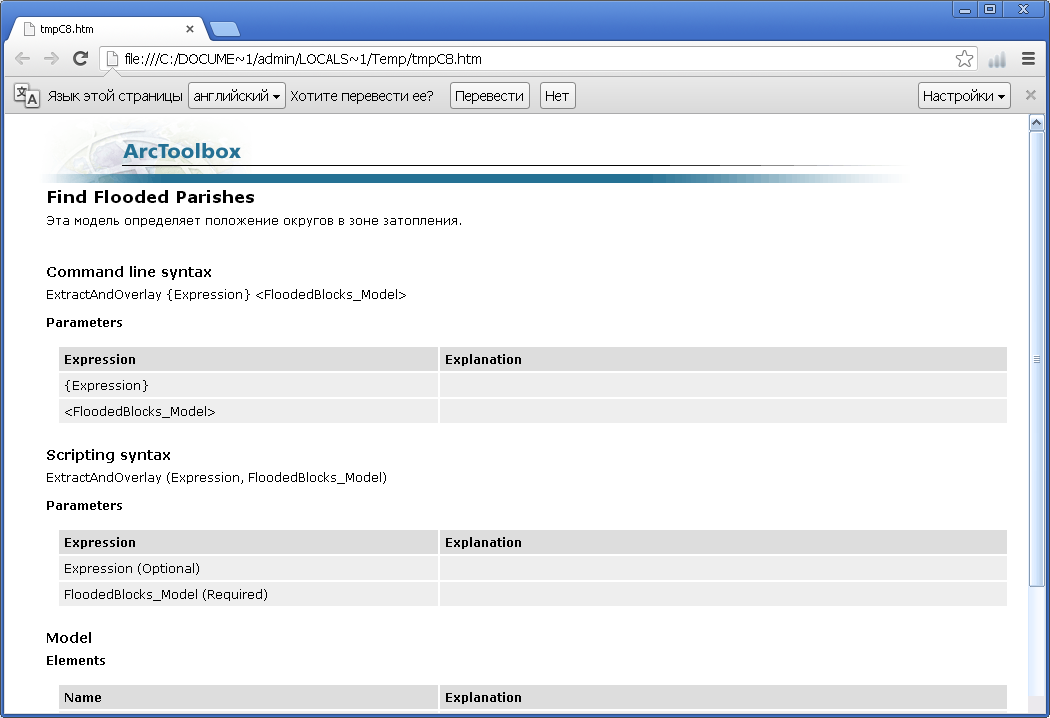The image size is (1050, 718).
Task: Minimize the browser window
Action: [x=965, y=9]
